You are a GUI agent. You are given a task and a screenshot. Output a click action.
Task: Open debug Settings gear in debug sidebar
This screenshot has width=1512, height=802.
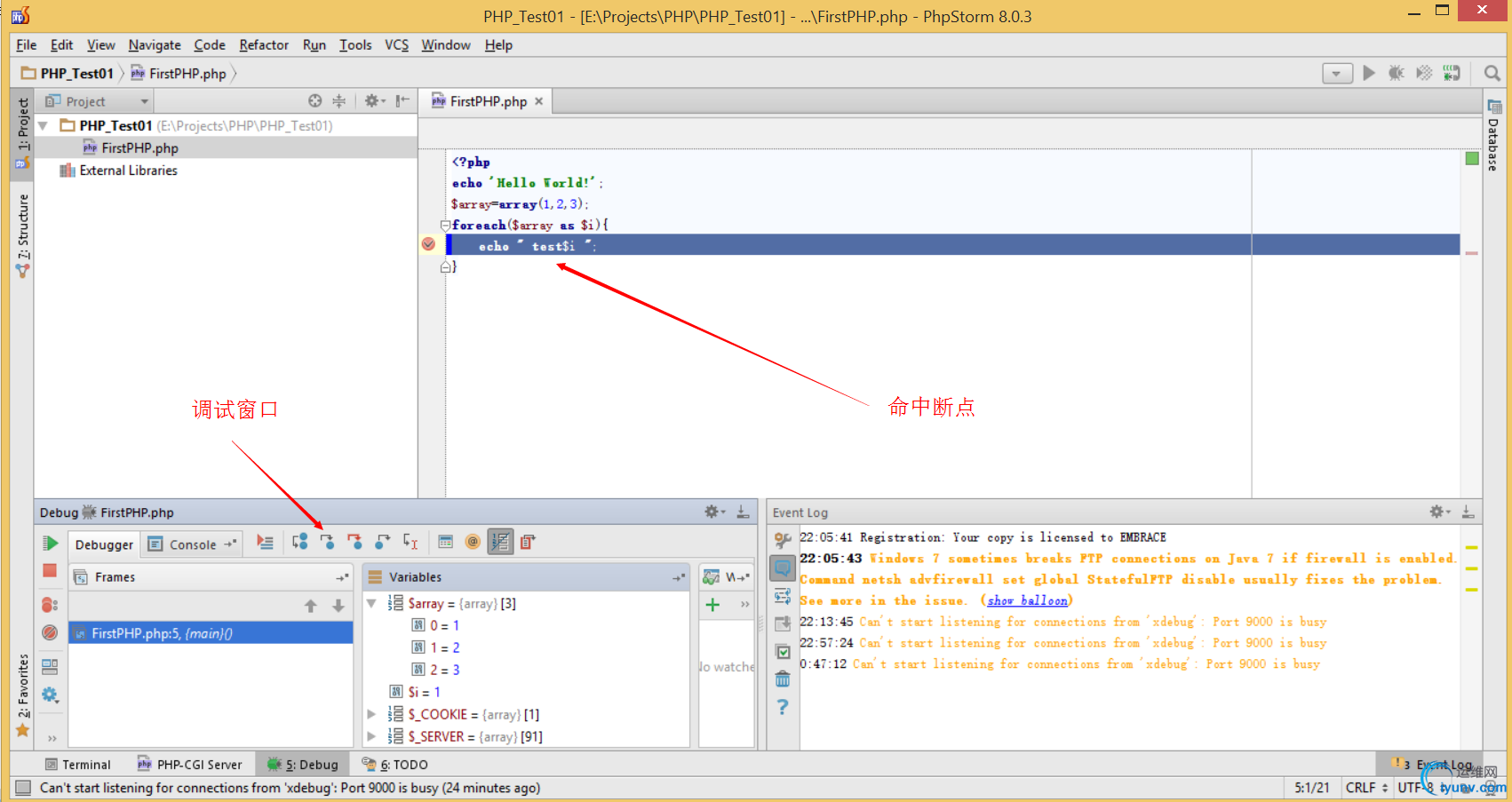50,695
